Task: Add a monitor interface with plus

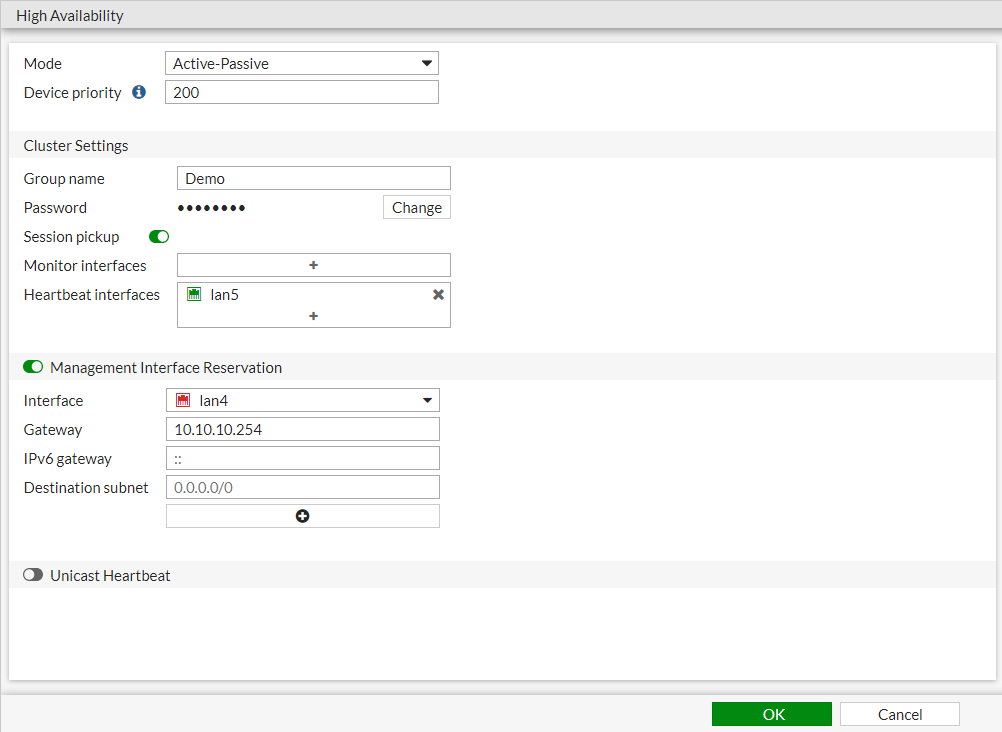Action: click(x=313, y=265)
